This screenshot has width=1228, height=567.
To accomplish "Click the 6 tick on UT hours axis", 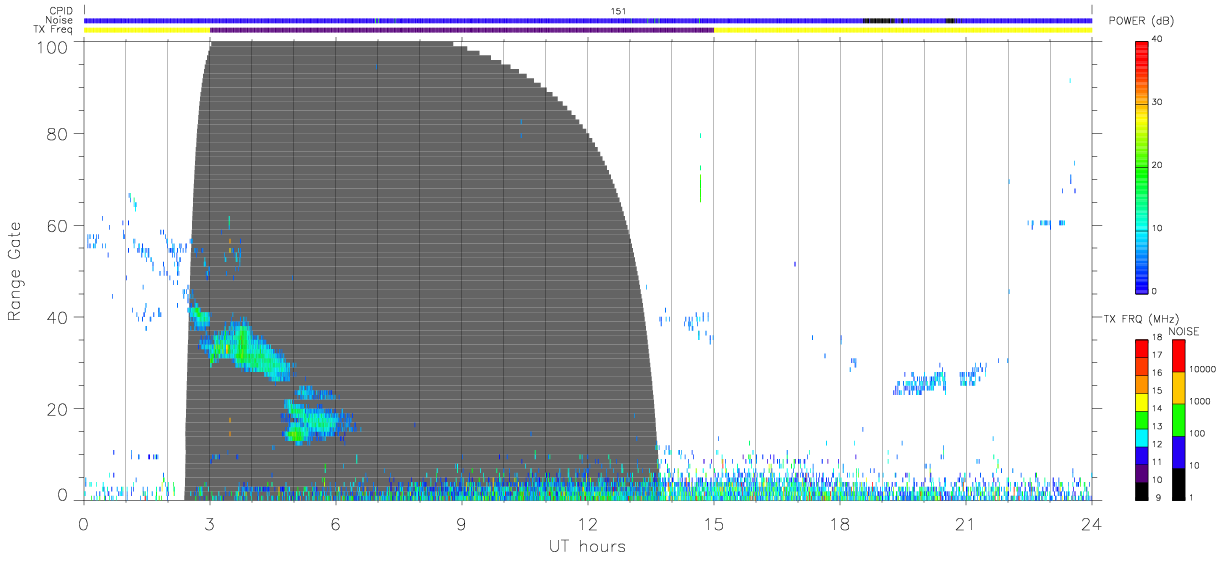I will (x=336, y=523).
